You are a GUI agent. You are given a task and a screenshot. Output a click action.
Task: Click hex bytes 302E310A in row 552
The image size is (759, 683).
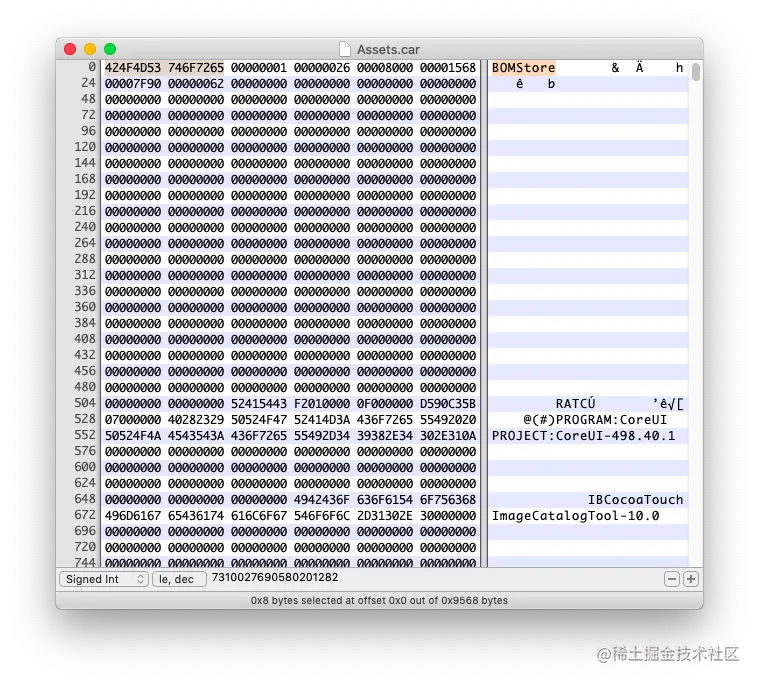tap(448, 436)
